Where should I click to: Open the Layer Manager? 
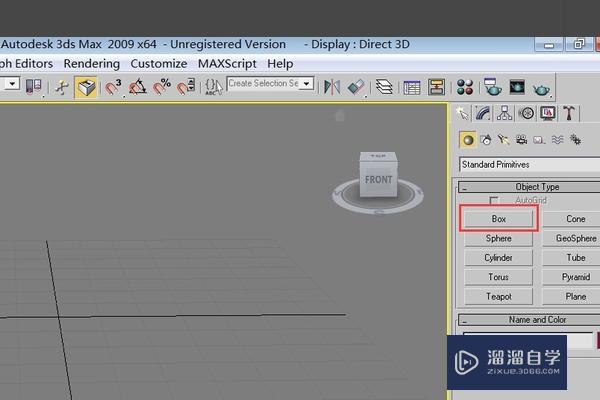click(x=384, y=87)
